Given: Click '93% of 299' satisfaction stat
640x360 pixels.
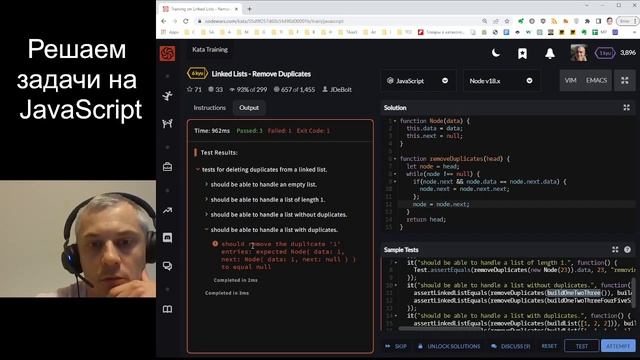Looking at the screenshot, I should pyautogui.click(x=248, y=89).
